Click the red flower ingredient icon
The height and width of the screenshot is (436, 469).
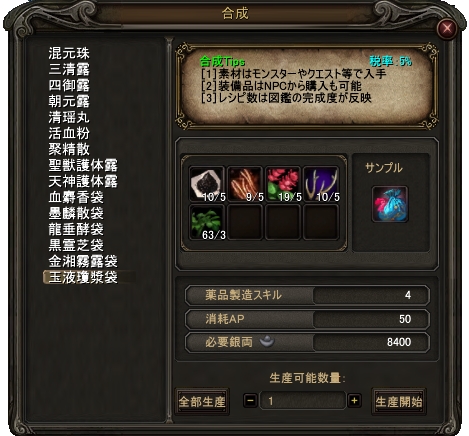(x=283, y=184)
